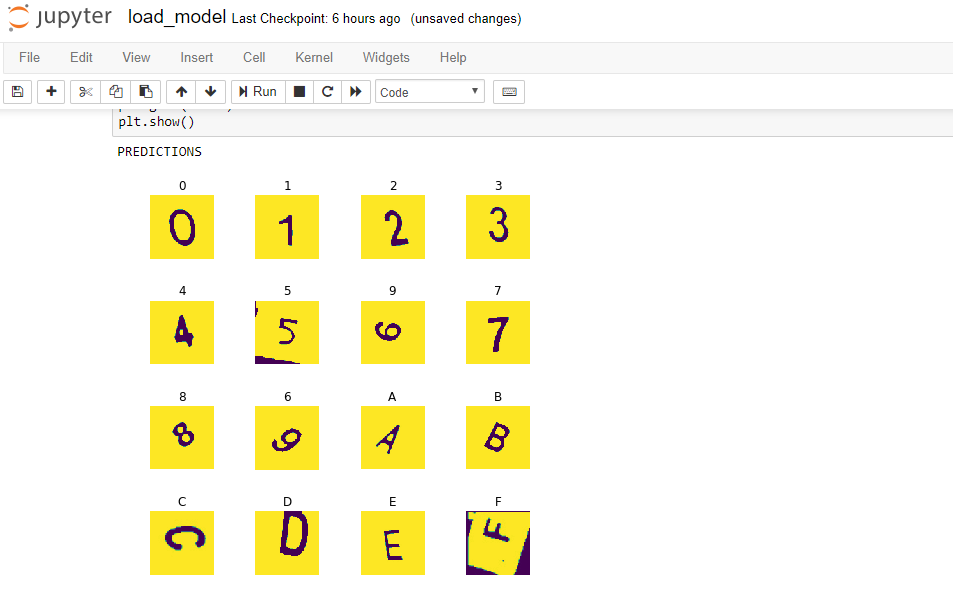Open the View menu
Screen dimensions: 953x597
(x=136, y=58)
